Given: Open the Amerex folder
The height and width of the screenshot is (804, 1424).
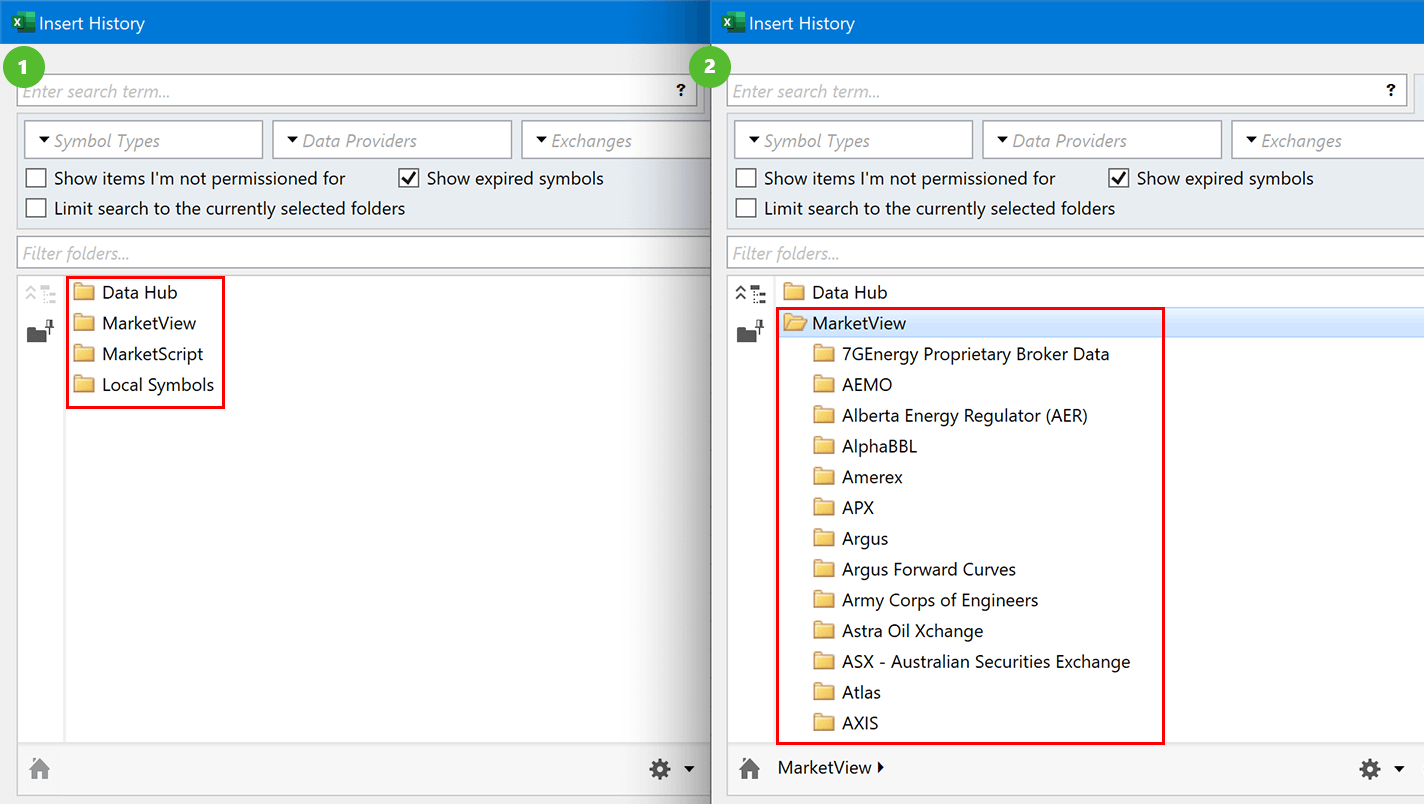Looking at the screenshot, I should coord(858,478).
